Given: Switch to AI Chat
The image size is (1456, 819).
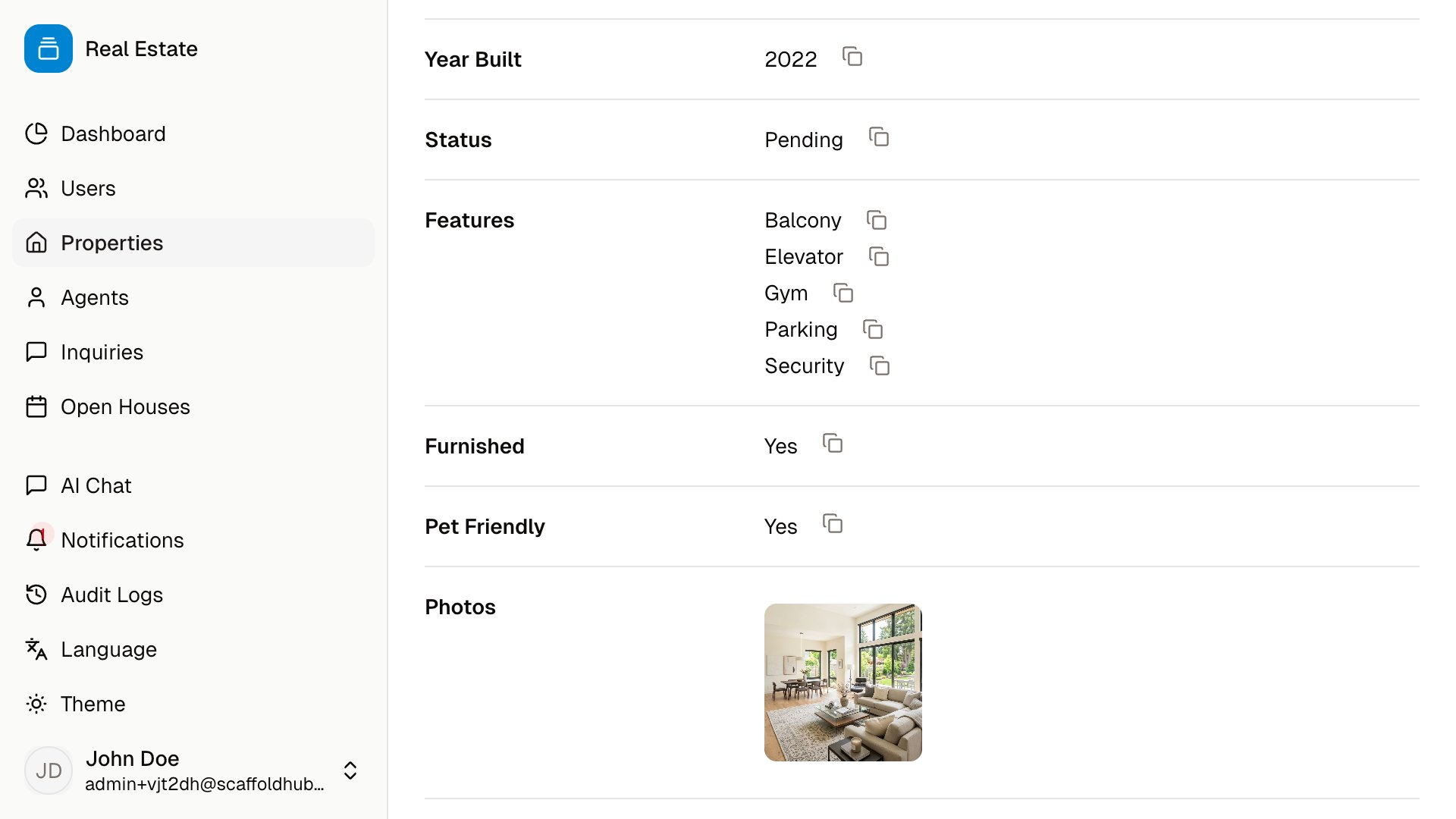Looking at the screenshot, I should pos(96,485).
